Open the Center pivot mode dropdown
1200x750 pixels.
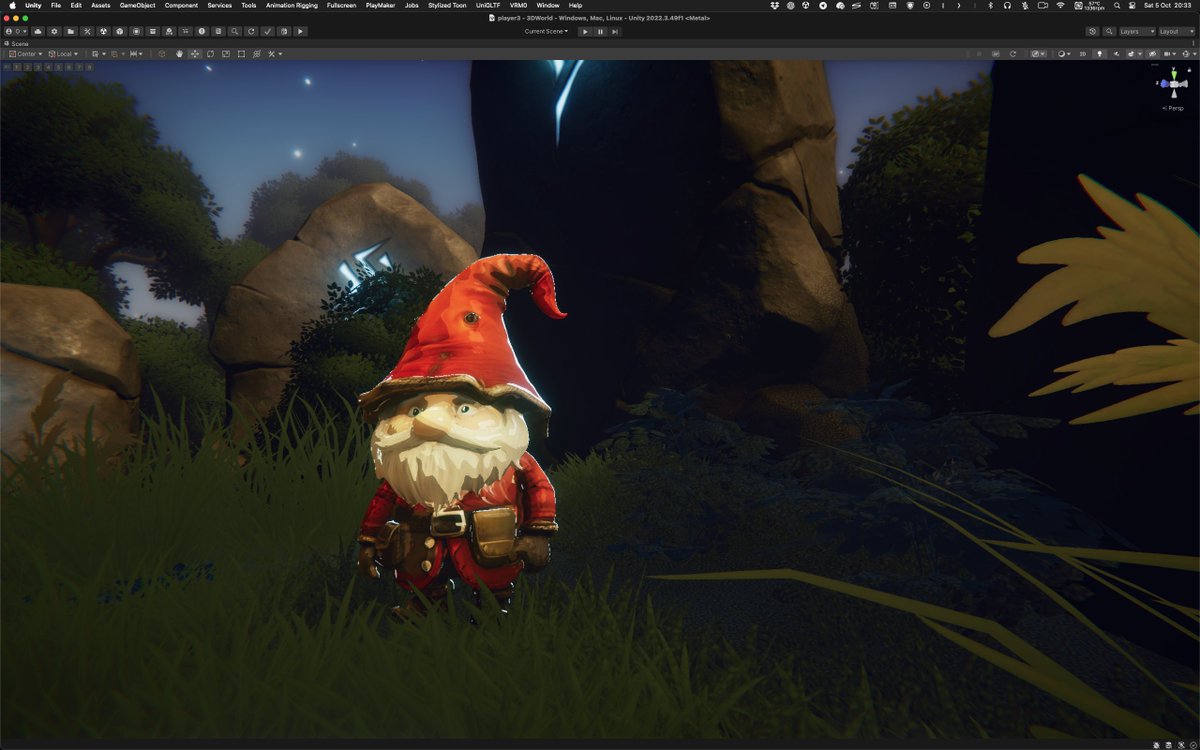point(26,54)
